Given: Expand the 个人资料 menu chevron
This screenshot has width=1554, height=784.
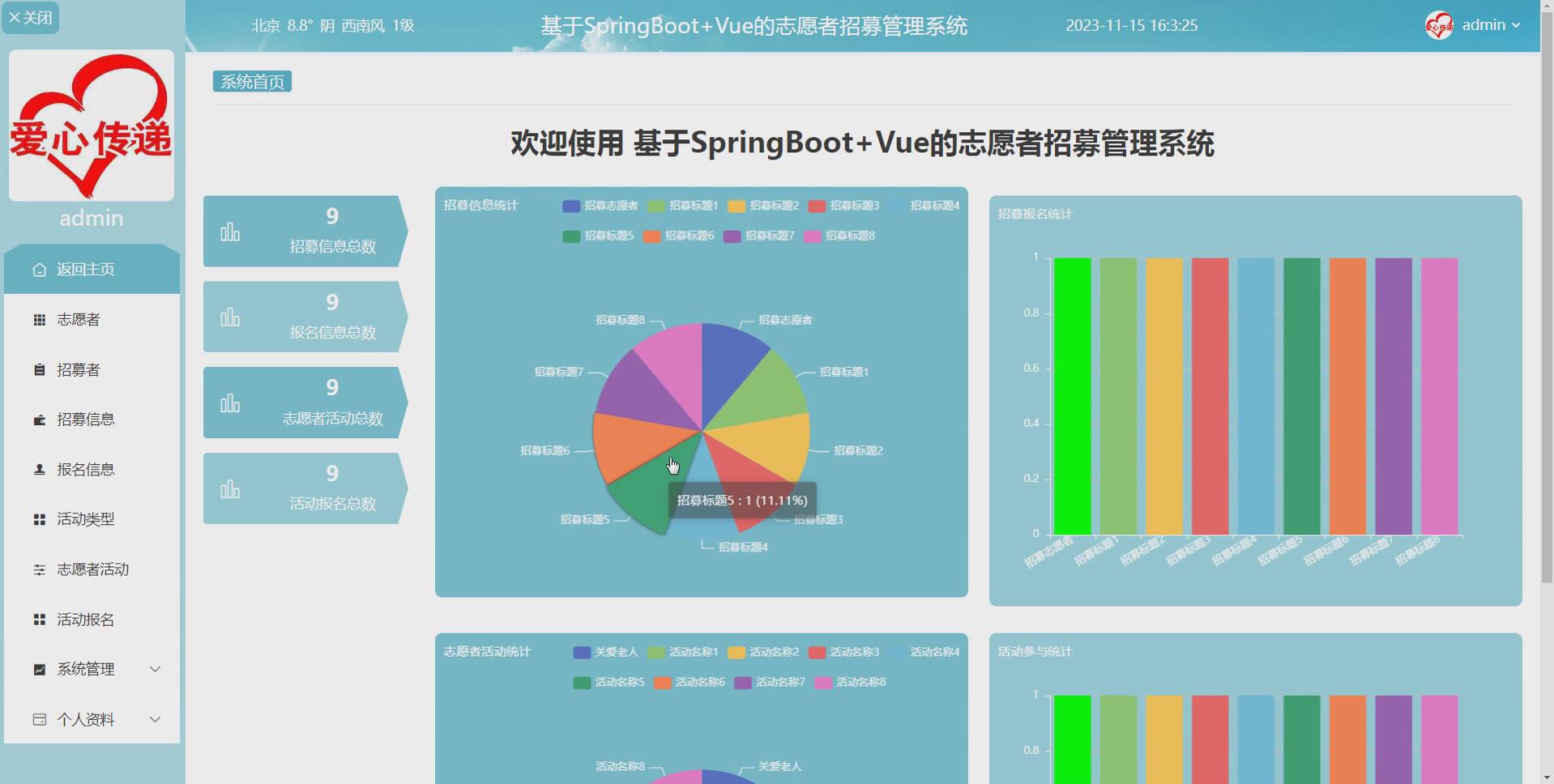Looking at the screenshot, I should pyautogui.click(x=156, y=719).
